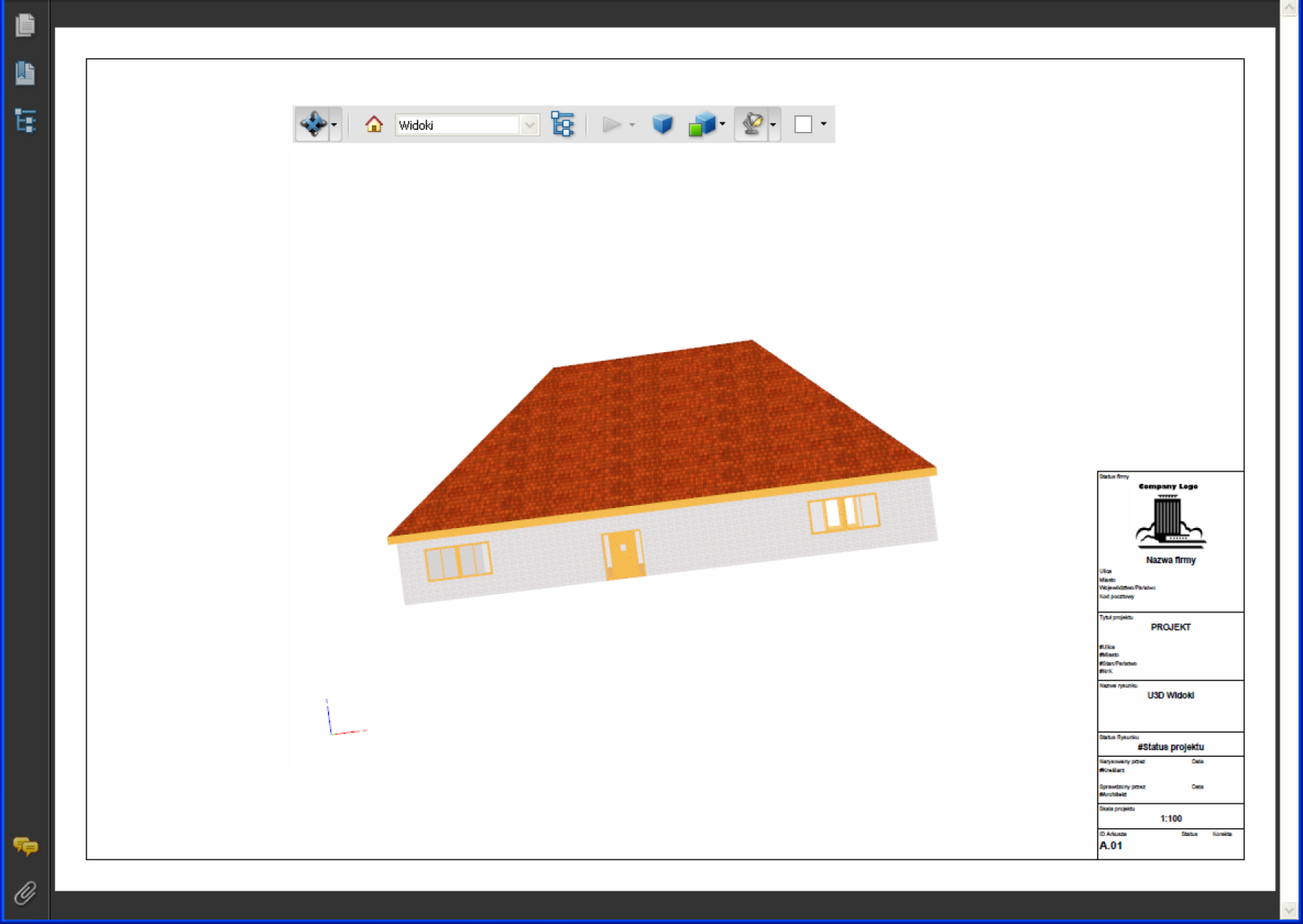Show the Bookmarks panel
Screen dimensions: 1303x924
coord(25,75)
